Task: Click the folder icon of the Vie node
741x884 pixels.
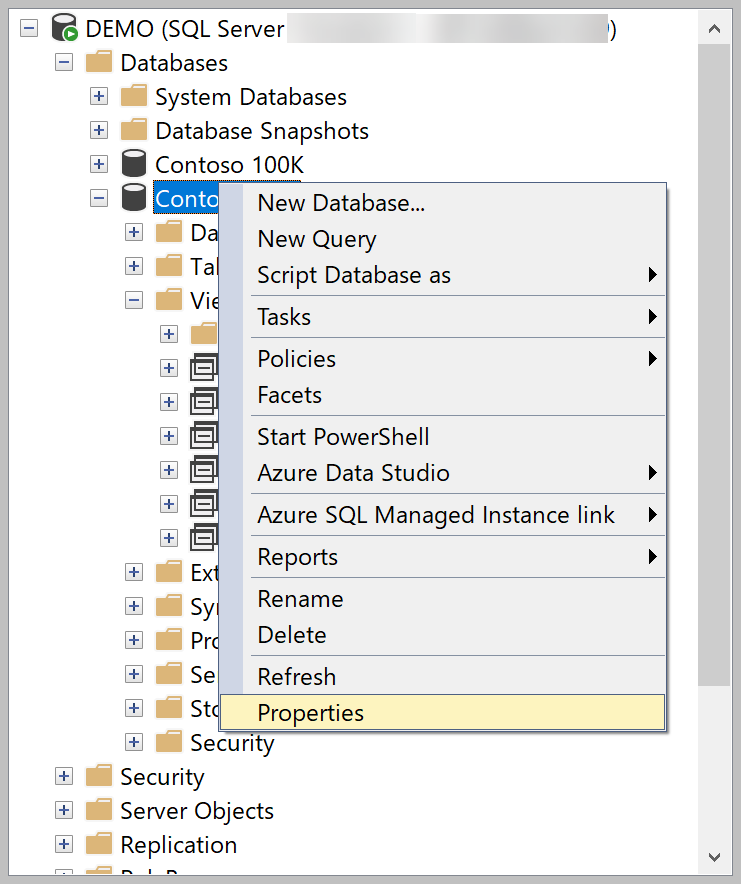Action: pos(169,299)
